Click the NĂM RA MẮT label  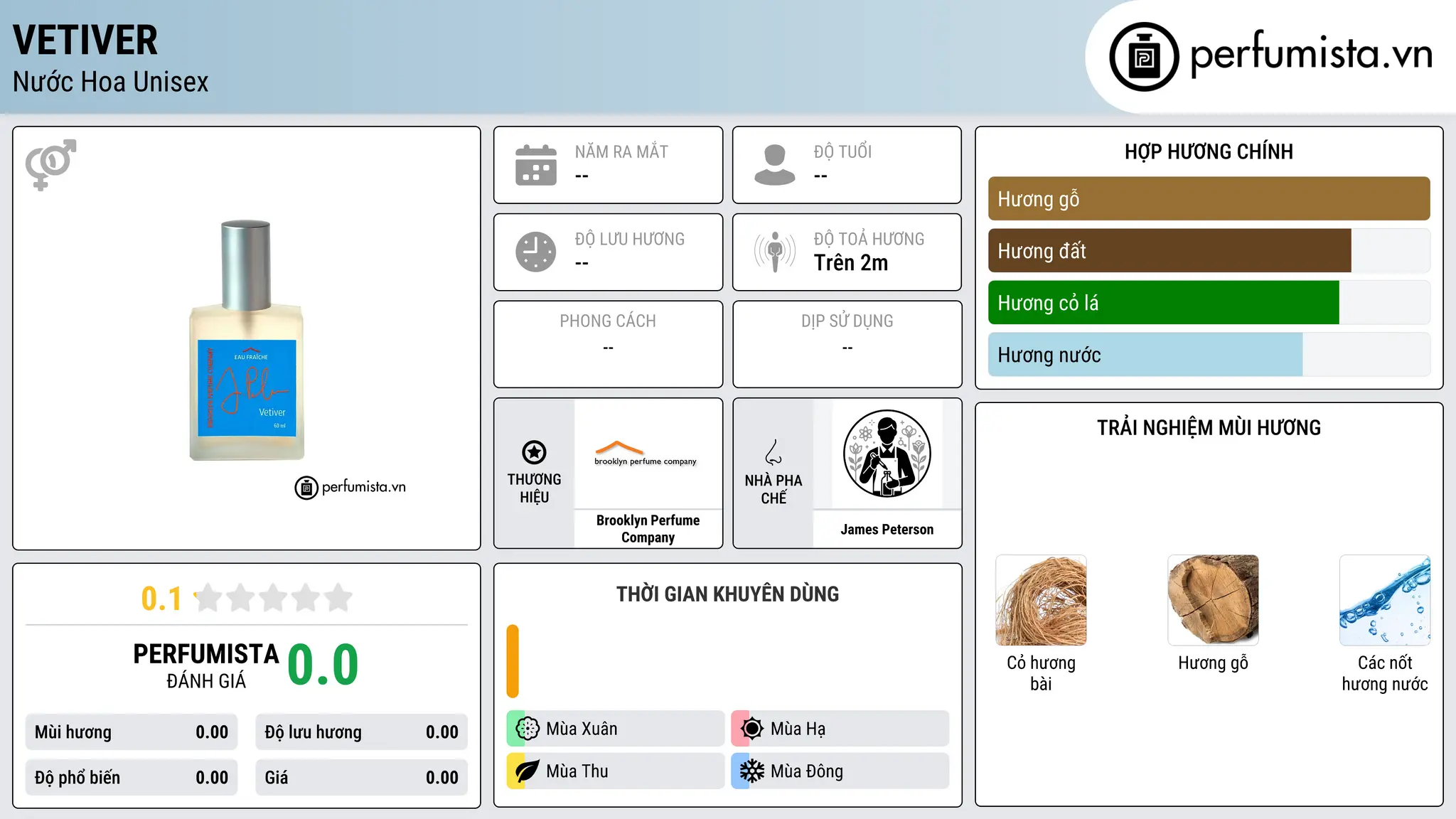click(621, 152)
